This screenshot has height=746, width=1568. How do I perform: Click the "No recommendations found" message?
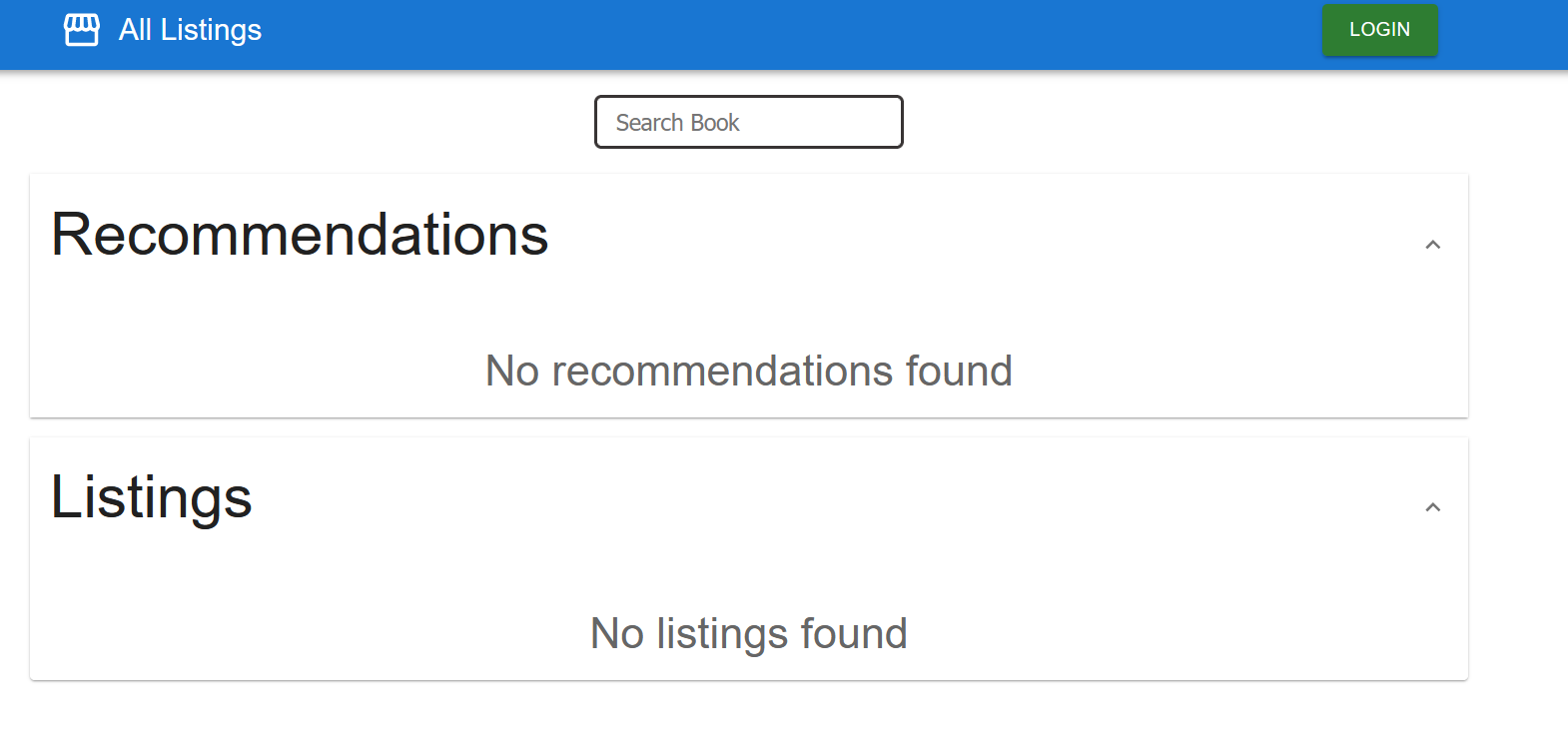[x=748, y=372]
